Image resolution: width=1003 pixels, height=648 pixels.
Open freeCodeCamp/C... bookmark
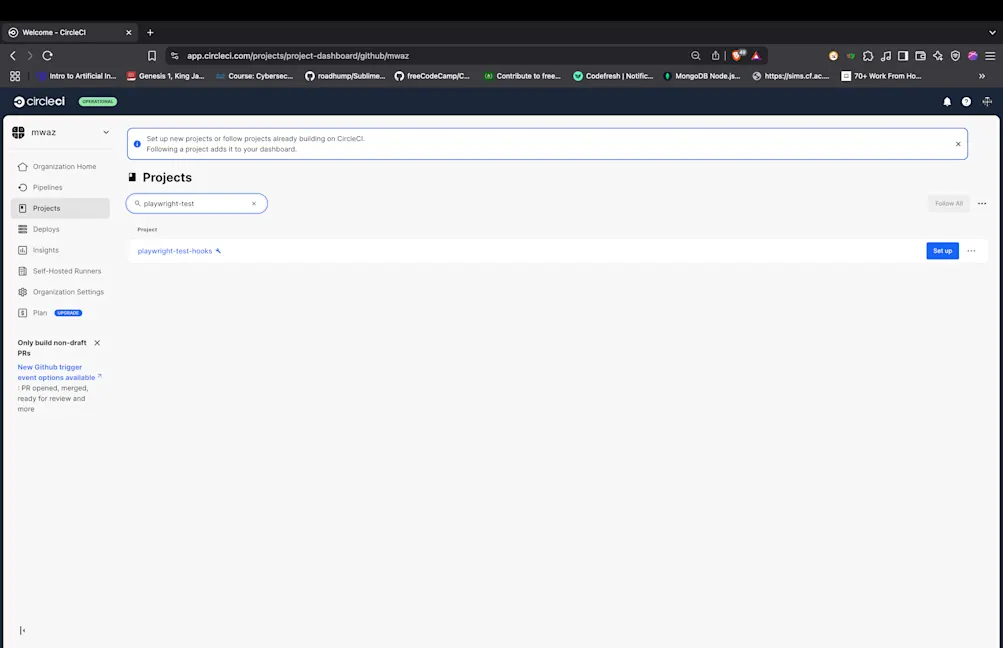coord(432,76)
